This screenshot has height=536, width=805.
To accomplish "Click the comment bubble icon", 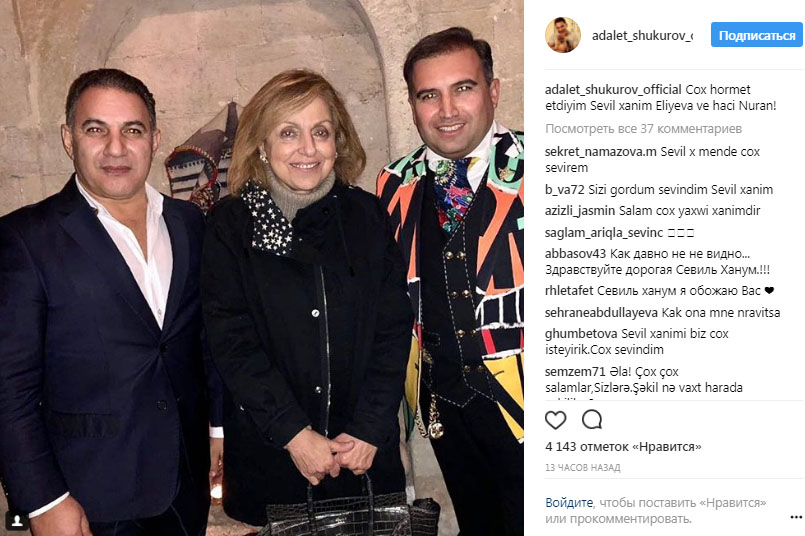I will [591, 419].
